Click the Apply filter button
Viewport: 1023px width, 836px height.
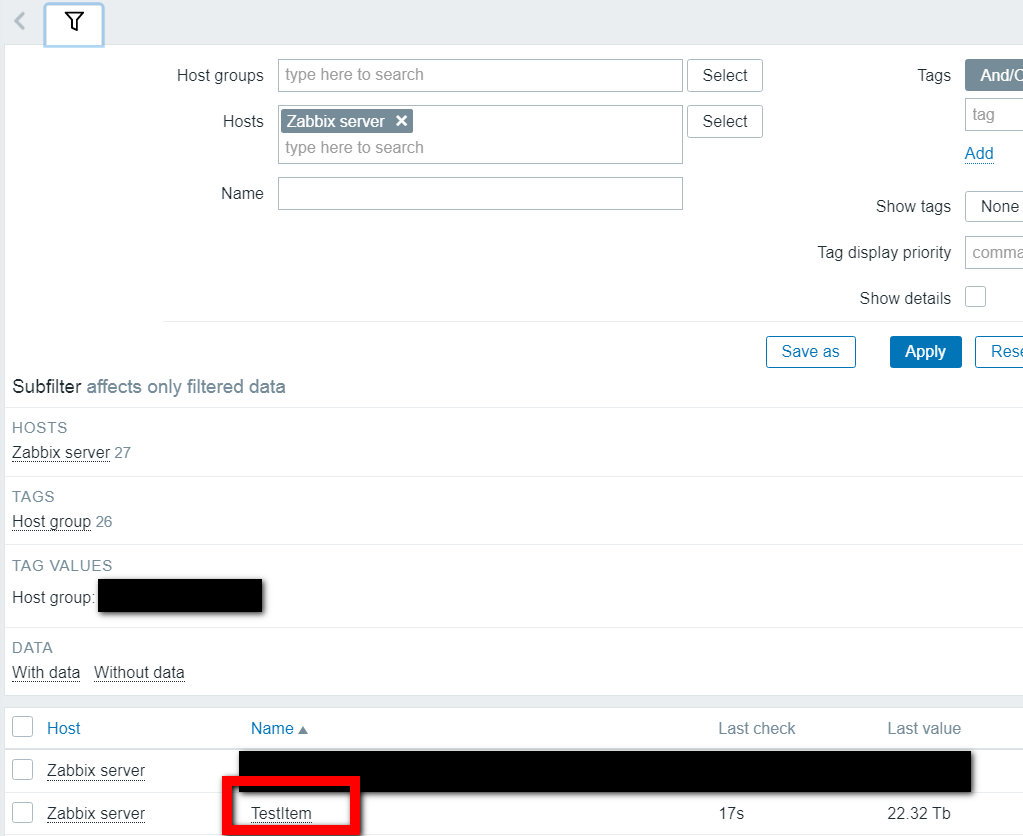tap(925, 352)
